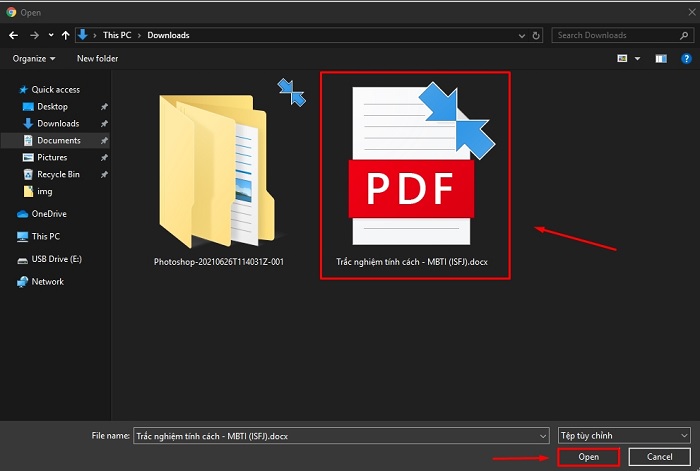Image resolution: width=700 pixels, height=471 pixels.
Task: Open the view options dropdown arrow
Action: pos(638,59)
